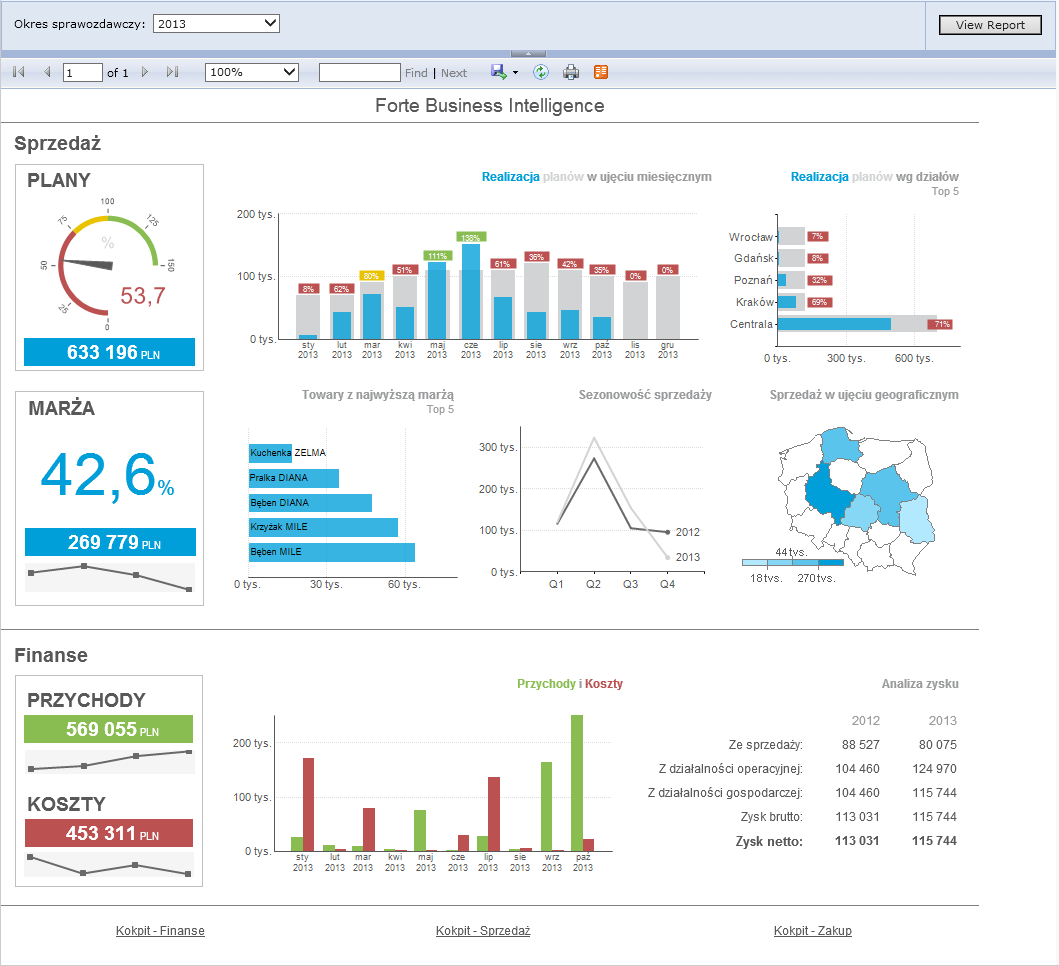Click the margin sparkline trend chart

(110, 578)
